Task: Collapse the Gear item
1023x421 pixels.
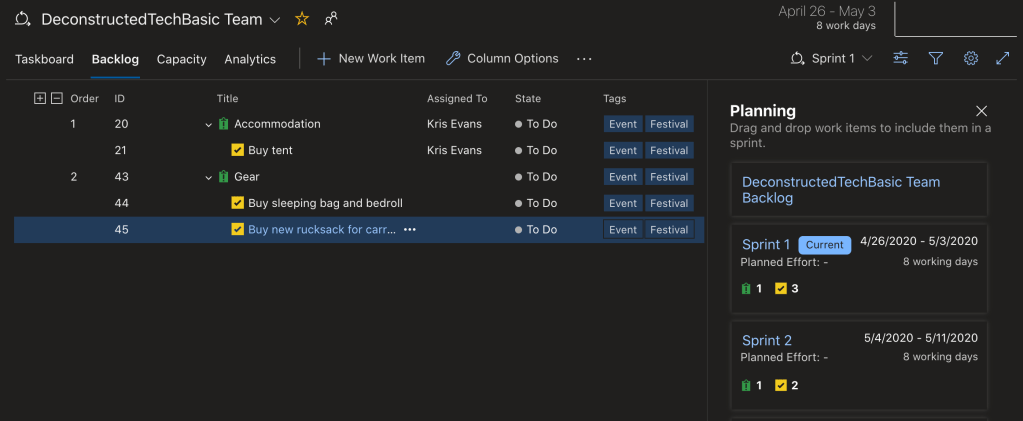Action: point(209,177)
